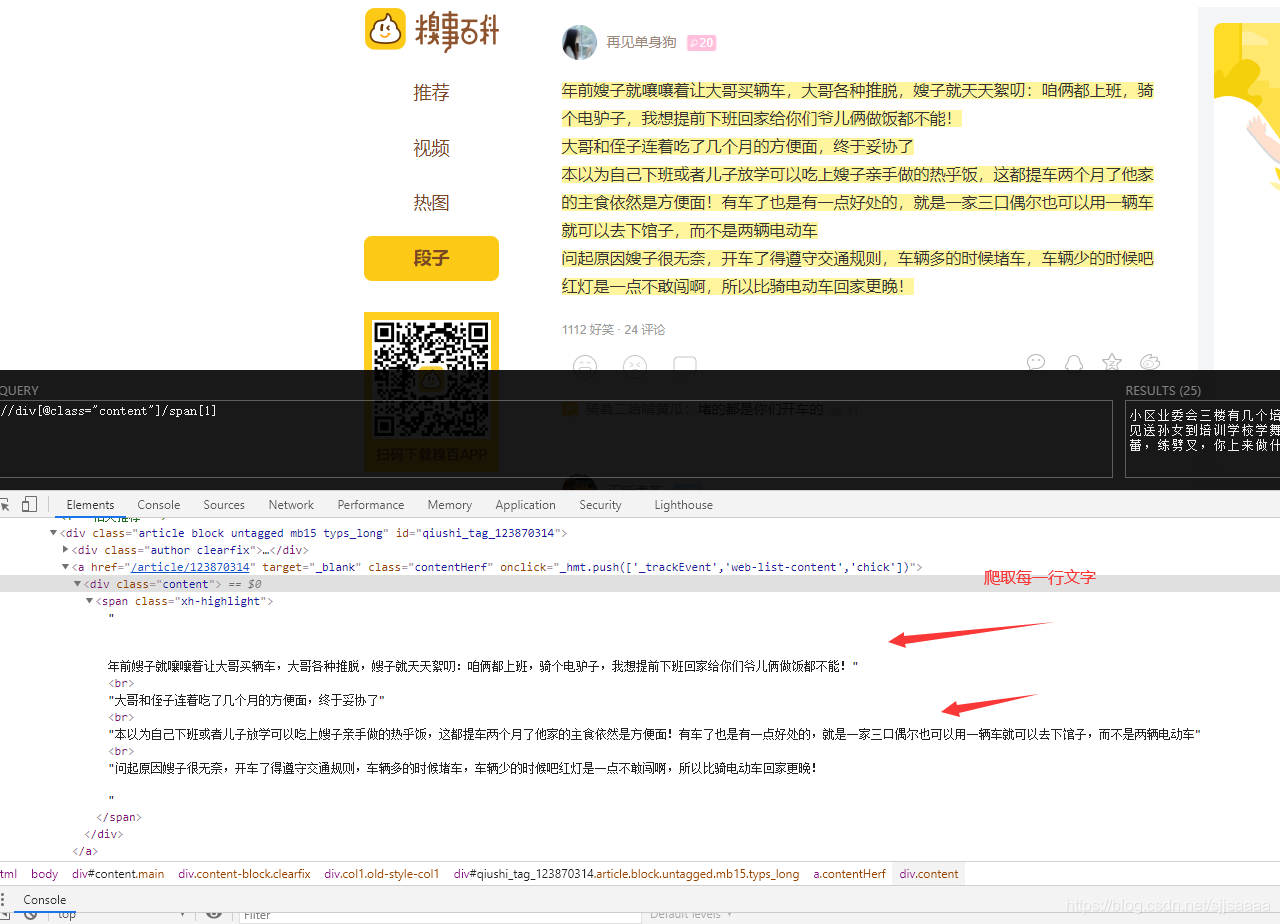Select the closing </div> tag line
This screenshot has height=924, width=1280.
tap(103, 834)
